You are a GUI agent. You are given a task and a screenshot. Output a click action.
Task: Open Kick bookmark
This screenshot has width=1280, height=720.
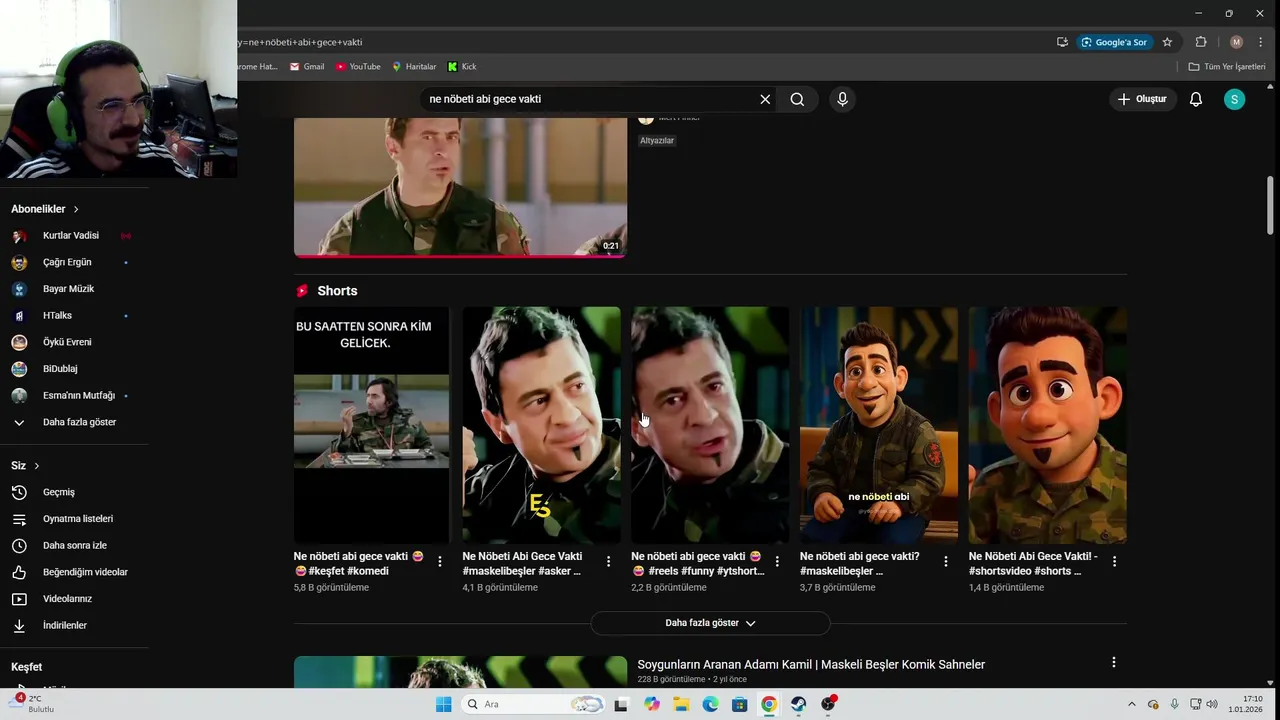(462, 66)
